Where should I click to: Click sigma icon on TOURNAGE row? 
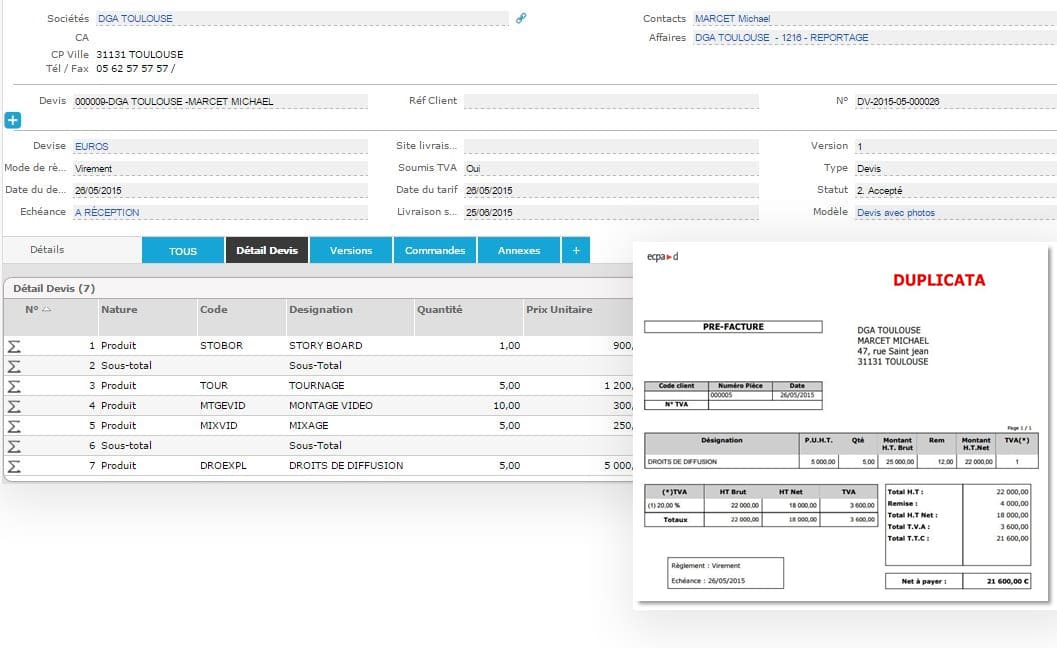(14, 386)
